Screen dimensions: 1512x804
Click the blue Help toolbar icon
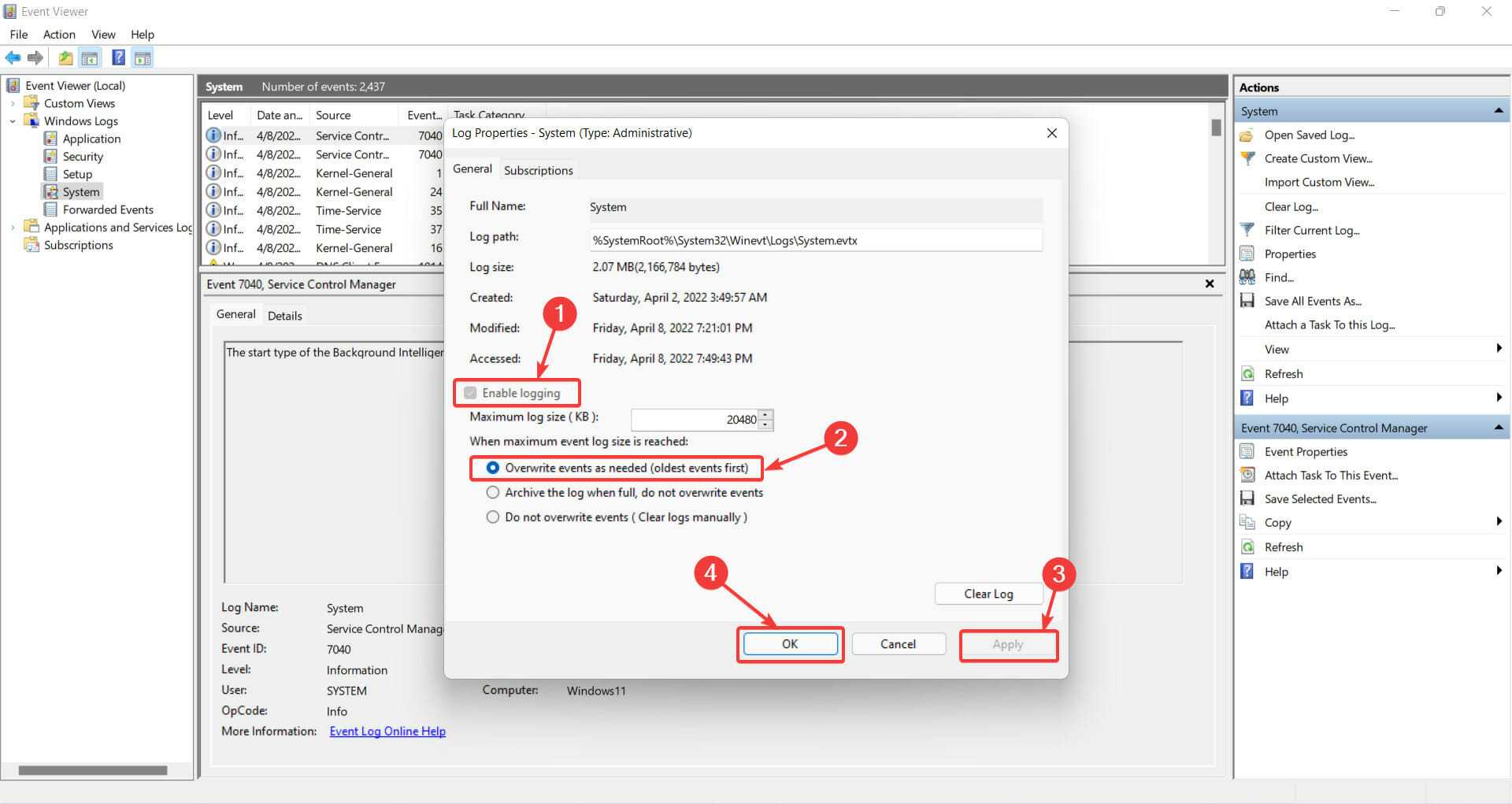click(x=118, y=57)
